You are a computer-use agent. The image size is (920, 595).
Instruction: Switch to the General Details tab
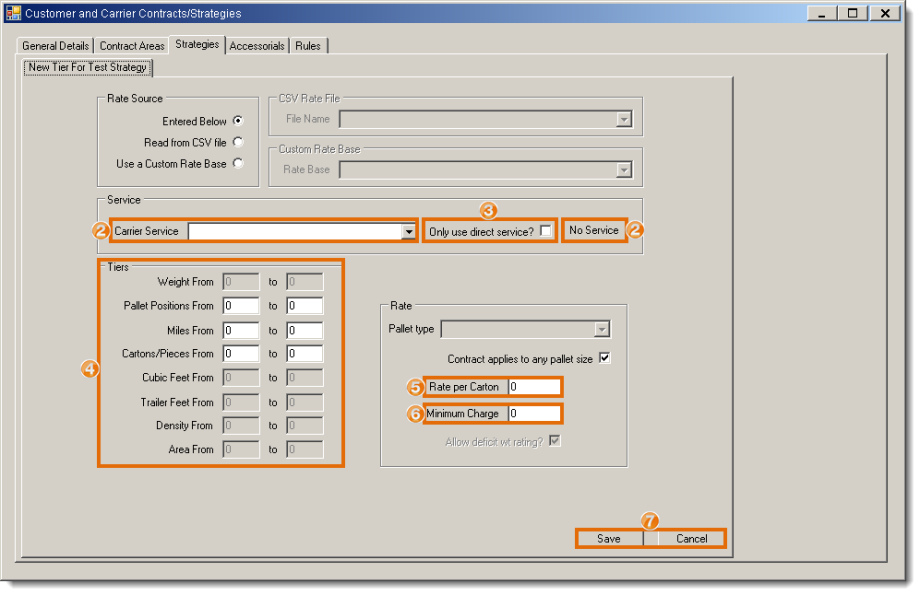(x=56, y=46)
